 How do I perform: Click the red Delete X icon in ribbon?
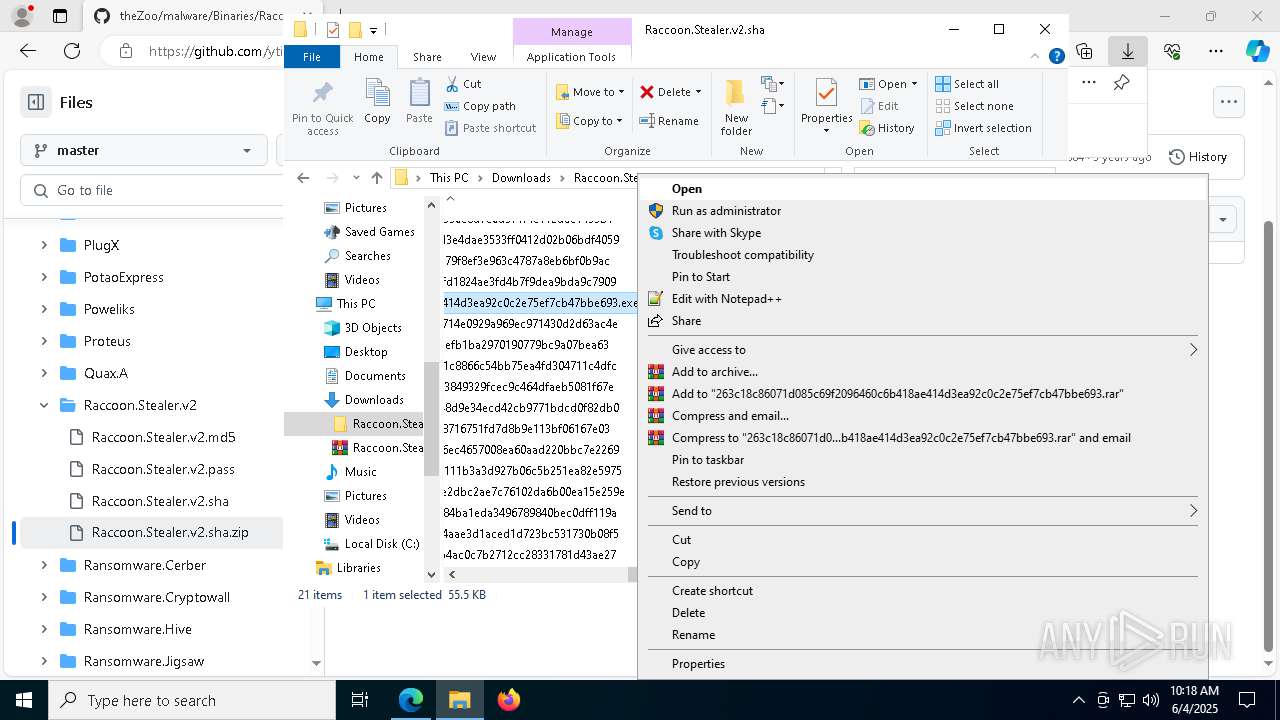tap(647, 92)
